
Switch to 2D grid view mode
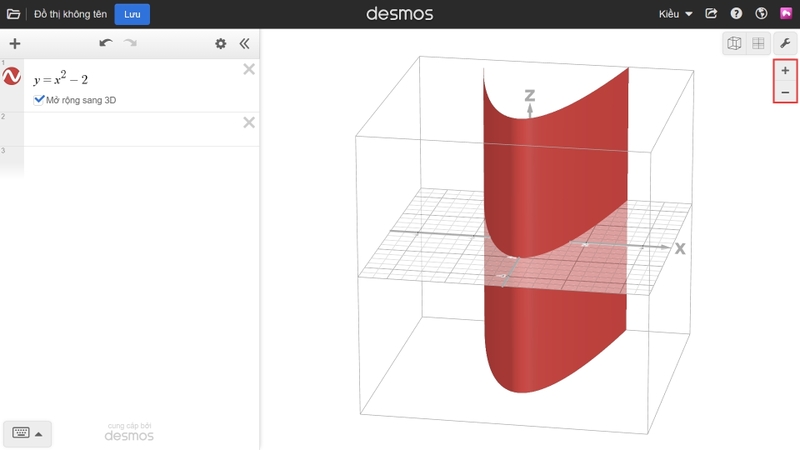click(758, 43)
